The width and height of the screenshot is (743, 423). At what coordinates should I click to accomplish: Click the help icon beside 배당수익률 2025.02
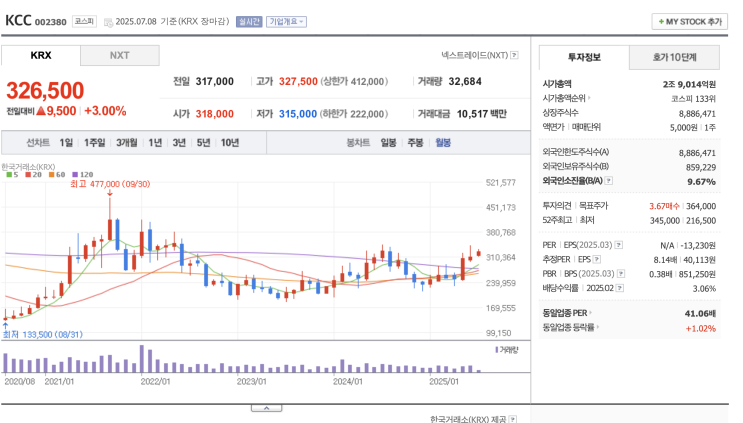(620, 288)
